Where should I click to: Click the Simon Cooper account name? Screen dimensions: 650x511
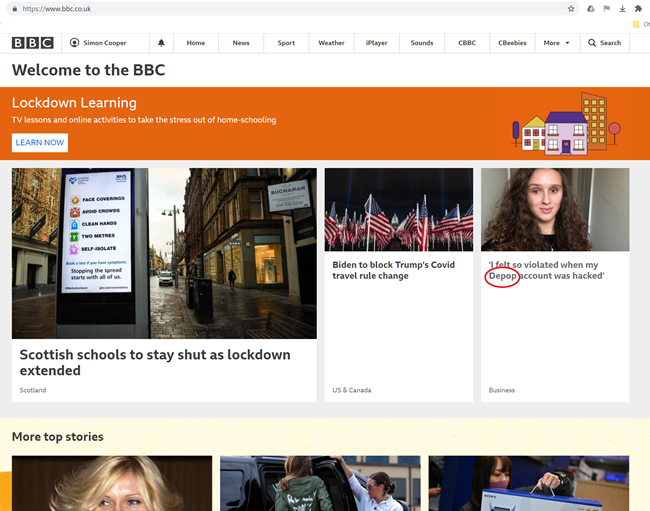click(x=104, y=43)
